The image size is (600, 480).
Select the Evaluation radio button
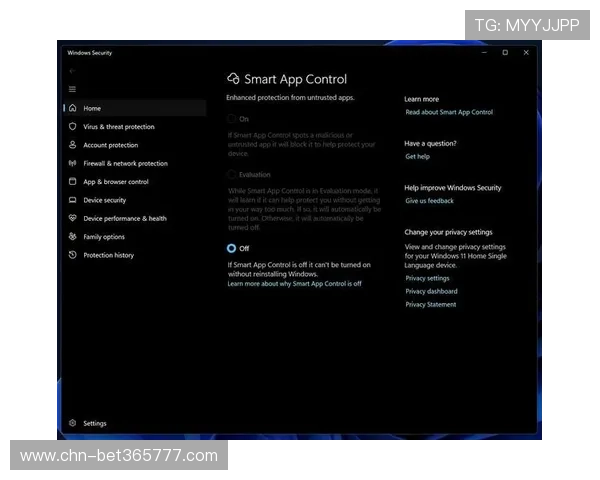coord(232,175)
